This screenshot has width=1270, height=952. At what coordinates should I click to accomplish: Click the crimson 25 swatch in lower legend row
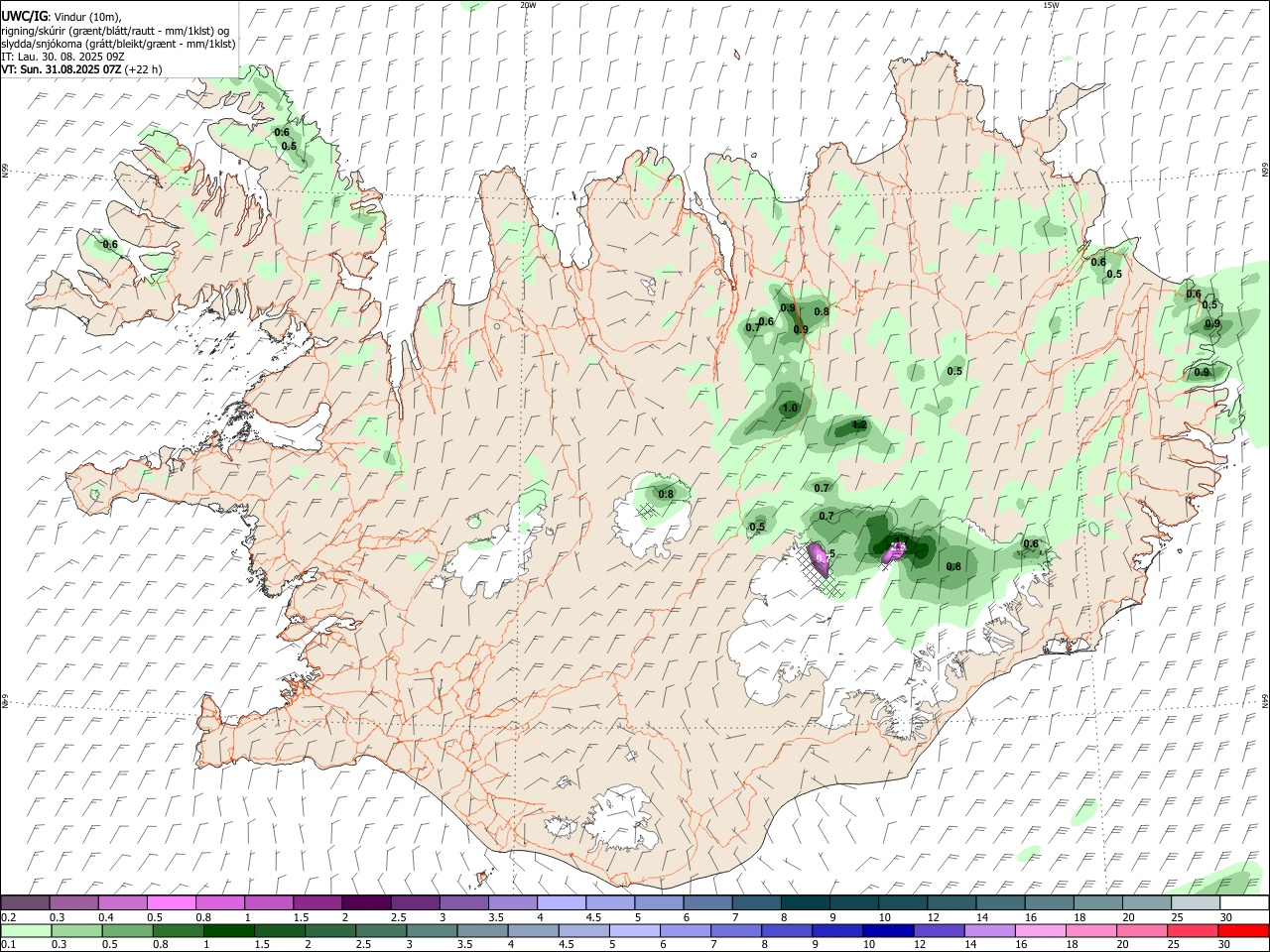point(1194,930)
